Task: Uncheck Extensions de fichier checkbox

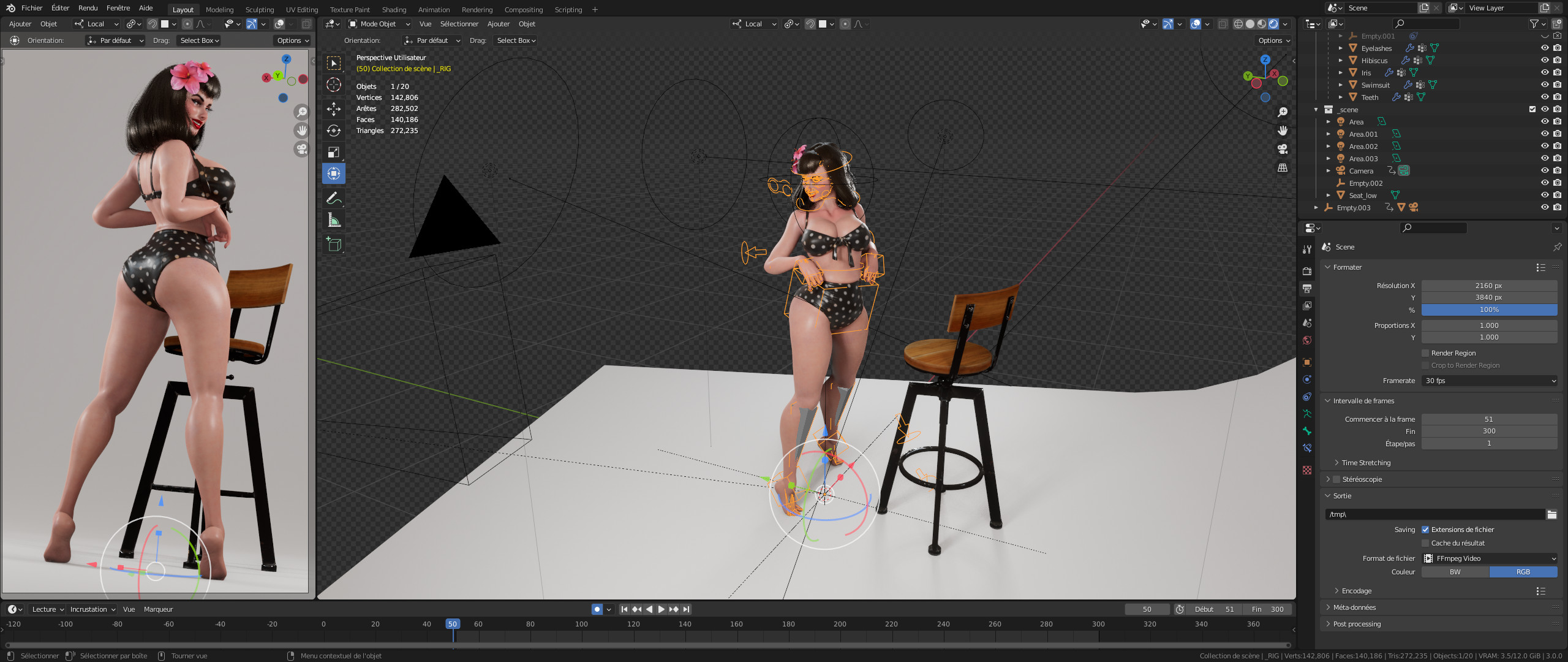Action: point(1425,530)
